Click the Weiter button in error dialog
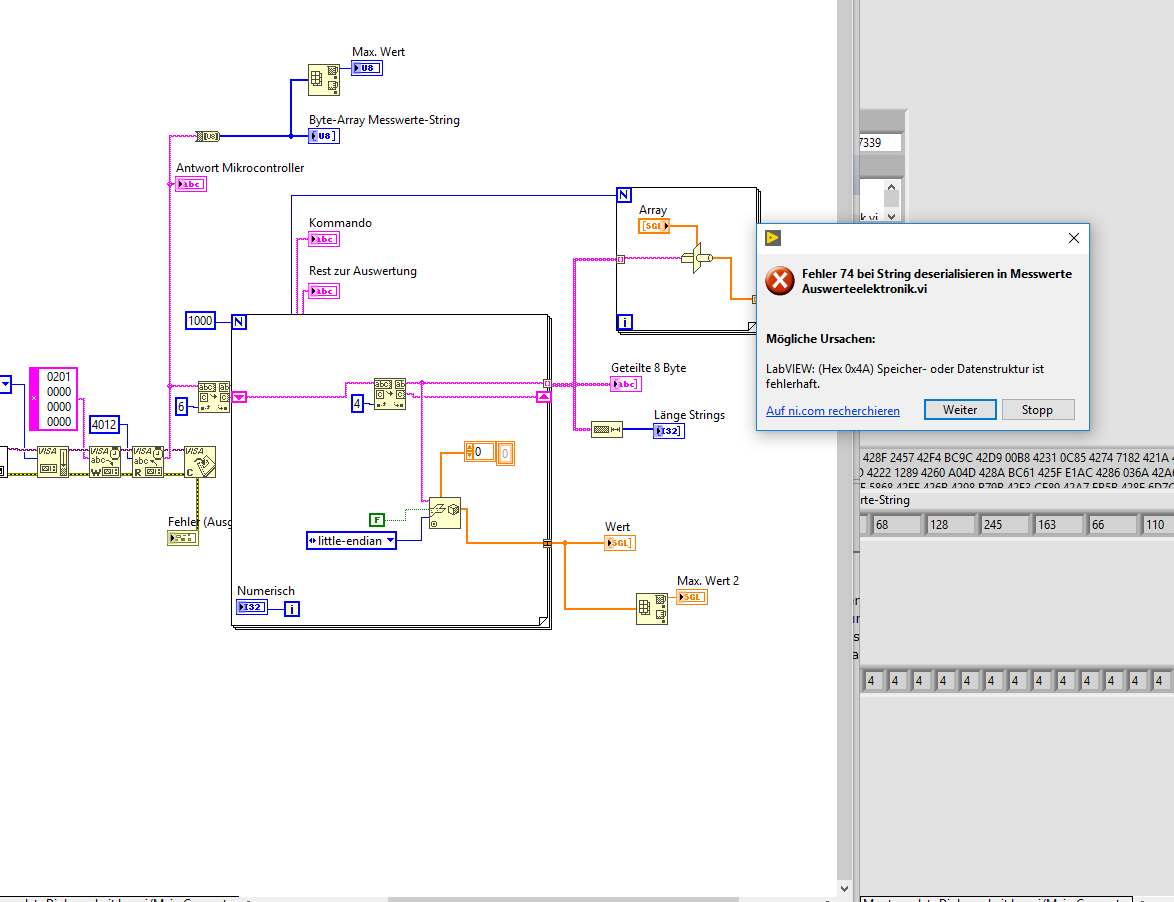 960,409
